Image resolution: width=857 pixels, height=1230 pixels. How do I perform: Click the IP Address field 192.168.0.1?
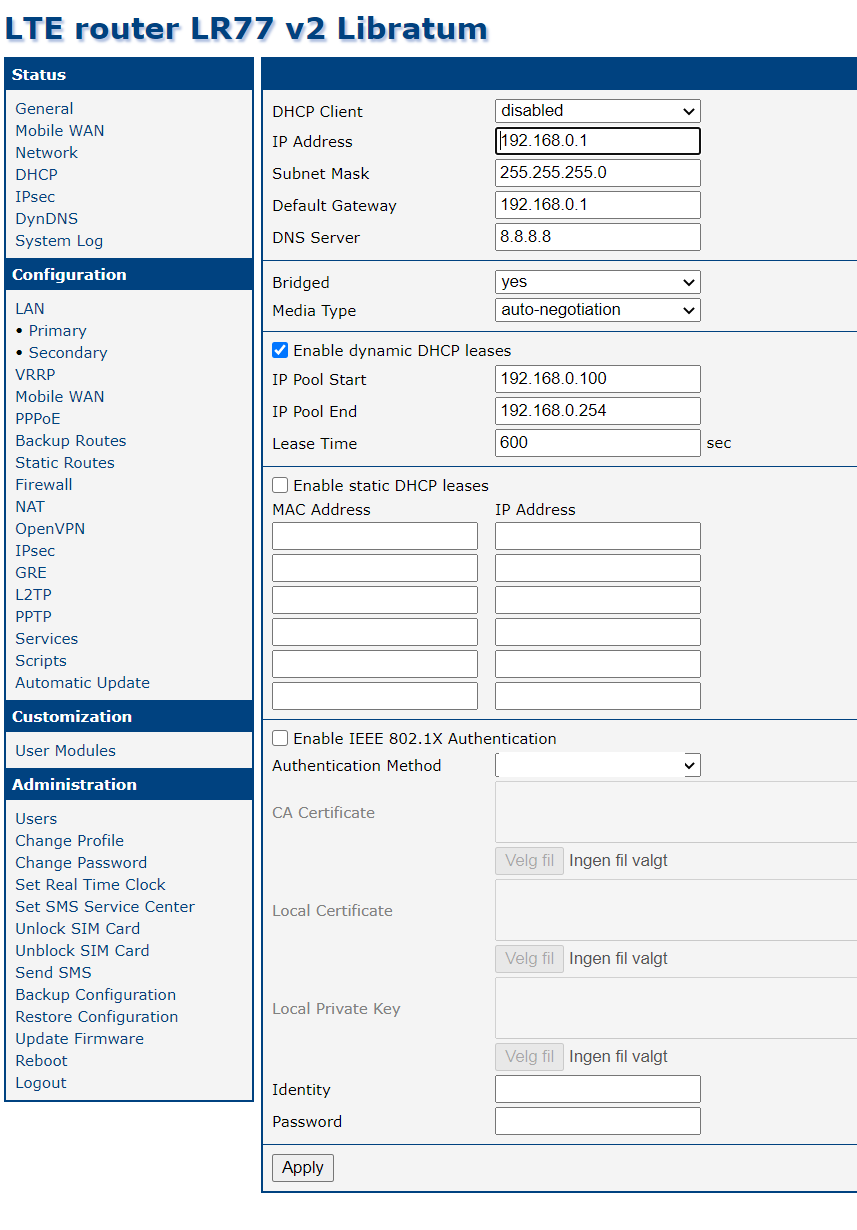598,141
